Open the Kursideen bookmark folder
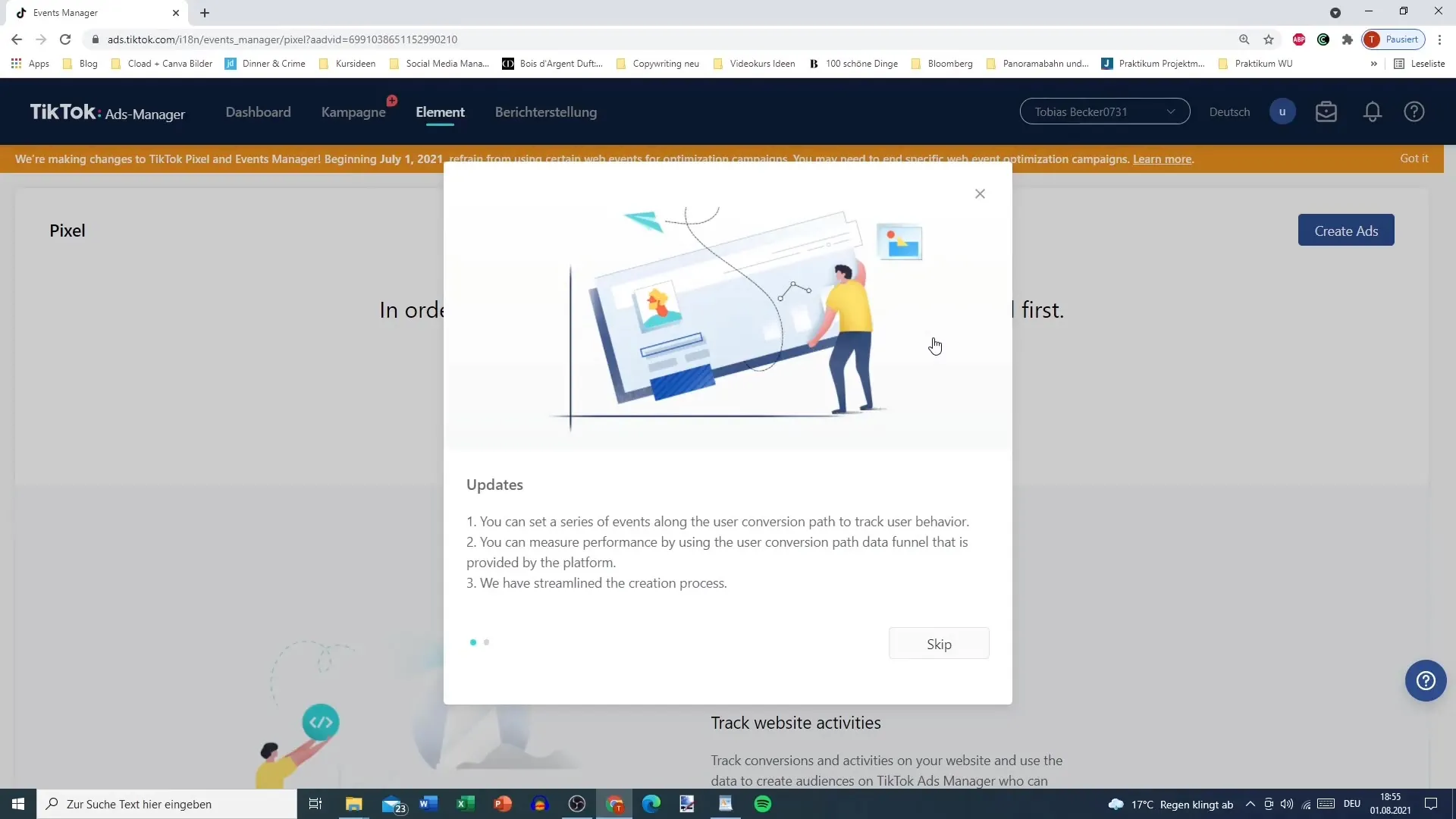This screenshot has height=819, width=1456. (347, 64)
